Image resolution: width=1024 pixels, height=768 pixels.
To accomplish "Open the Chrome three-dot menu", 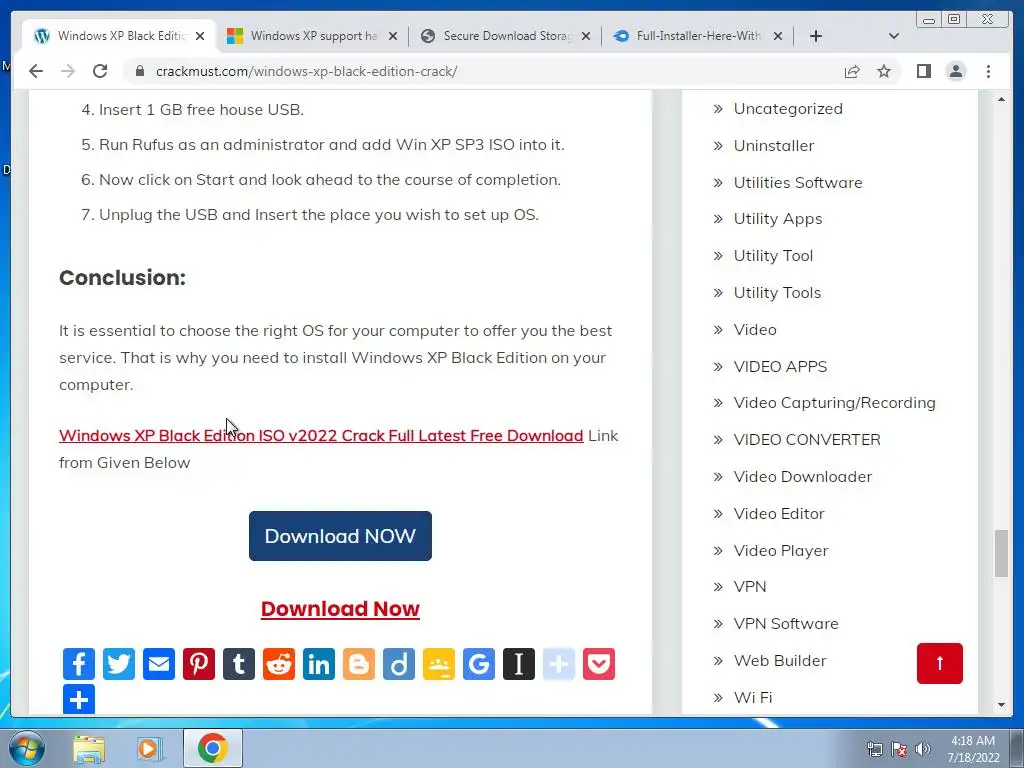I will tap(988, 71).
